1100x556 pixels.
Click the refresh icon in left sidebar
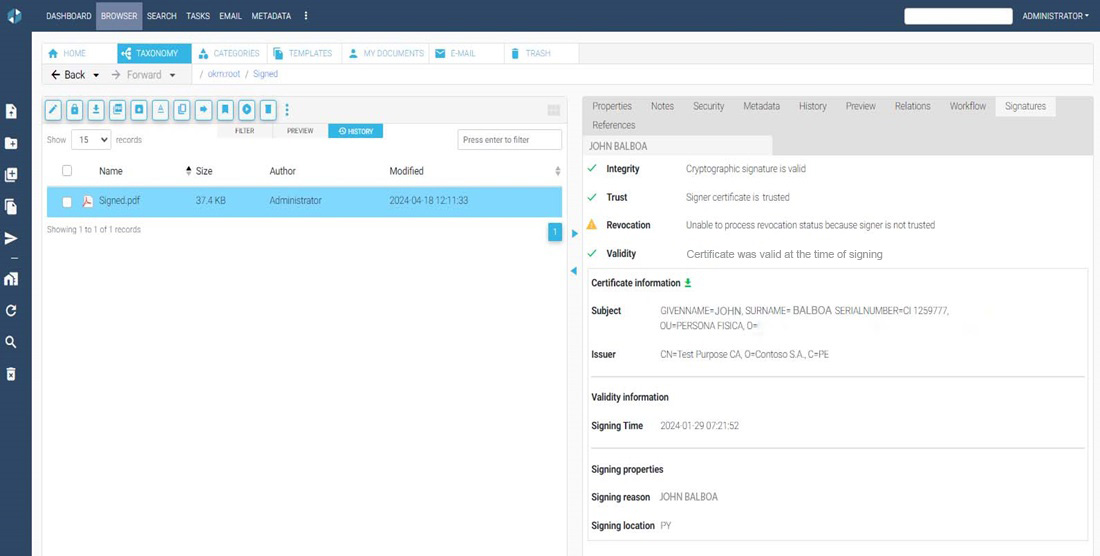pos(11,311)
